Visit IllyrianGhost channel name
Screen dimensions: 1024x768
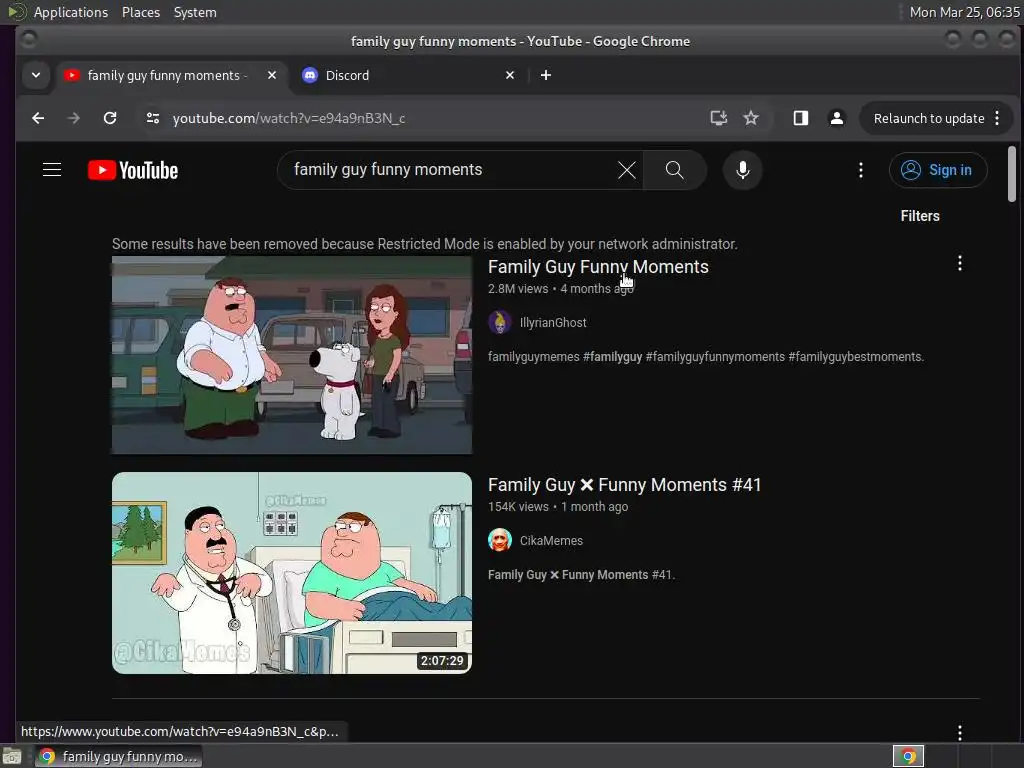click(553, 323)
